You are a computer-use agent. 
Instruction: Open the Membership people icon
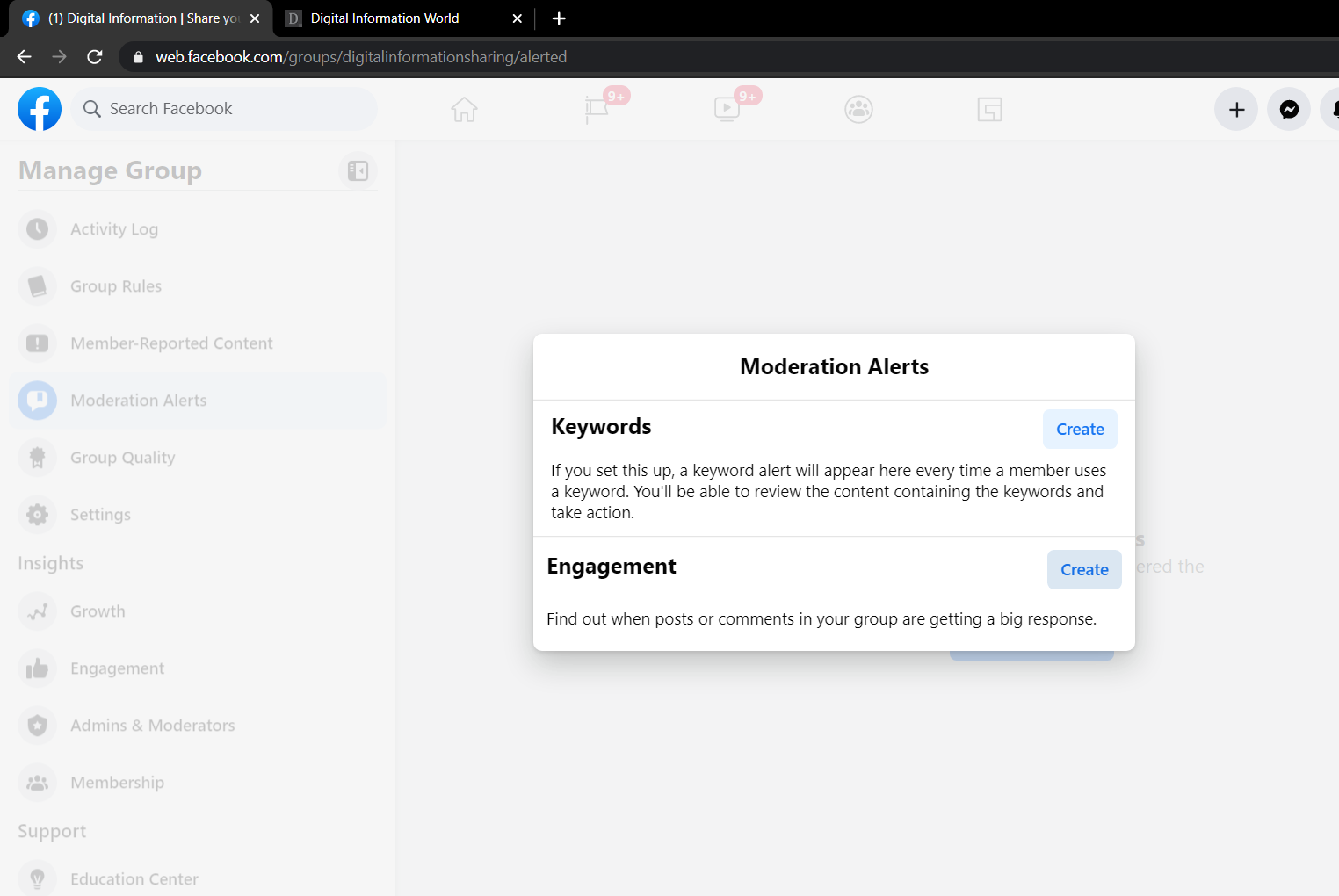pos(37,782)
